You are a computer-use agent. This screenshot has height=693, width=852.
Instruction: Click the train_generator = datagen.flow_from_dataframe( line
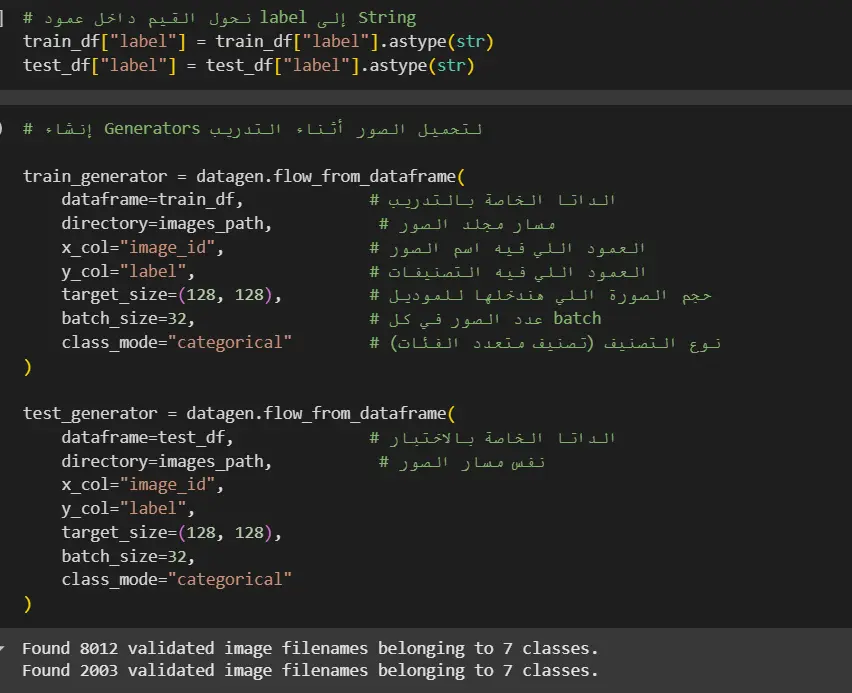(244, 177)
